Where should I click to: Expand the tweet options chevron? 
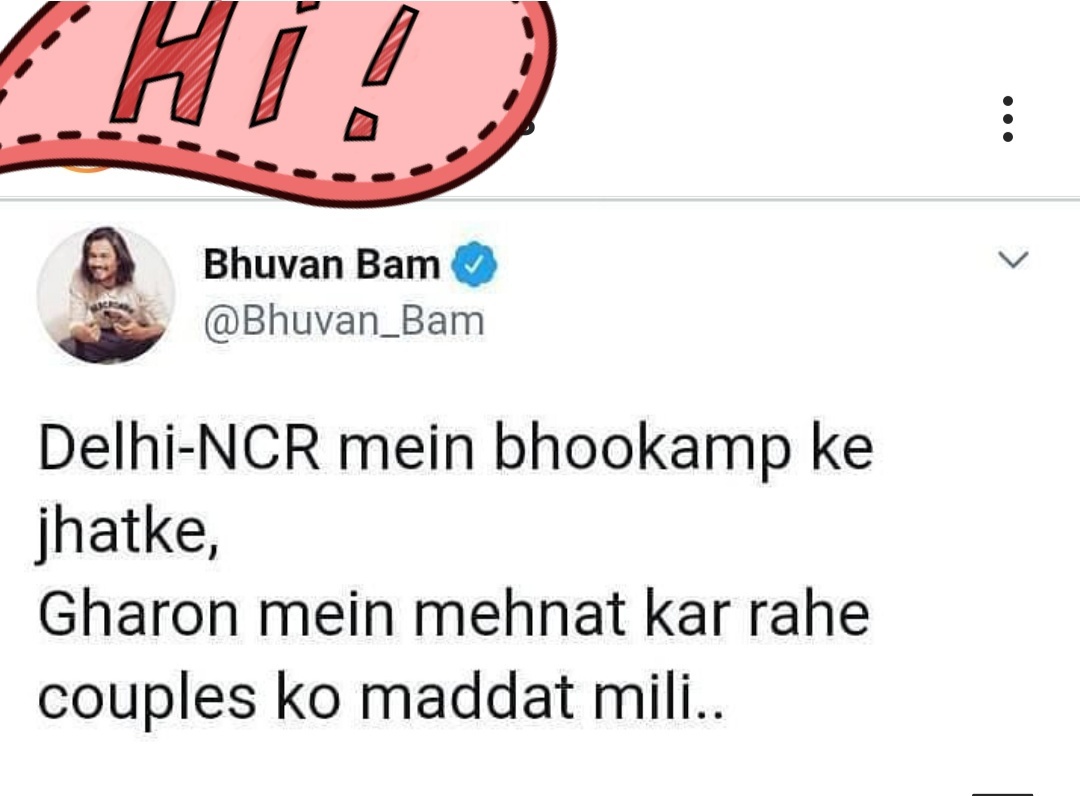tap(1013, 260)
